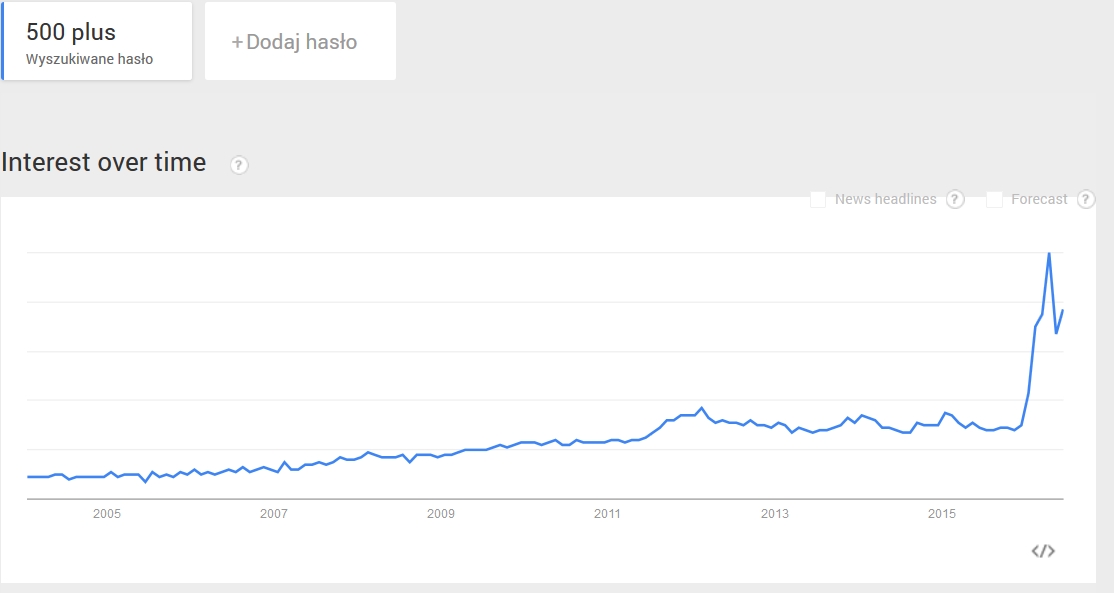
Task: Click the final data point at line's right end
Action: (1063, 310)
